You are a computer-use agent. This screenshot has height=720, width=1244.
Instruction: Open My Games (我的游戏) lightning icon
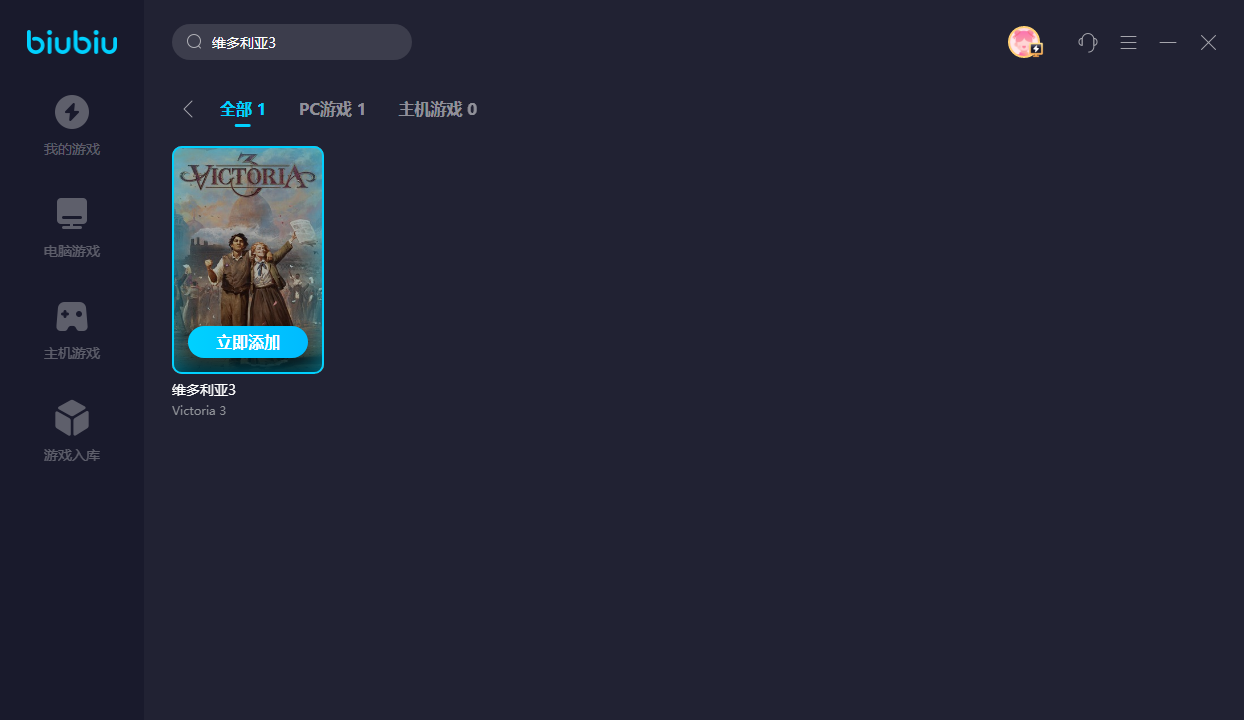click(x=72, y=112)
